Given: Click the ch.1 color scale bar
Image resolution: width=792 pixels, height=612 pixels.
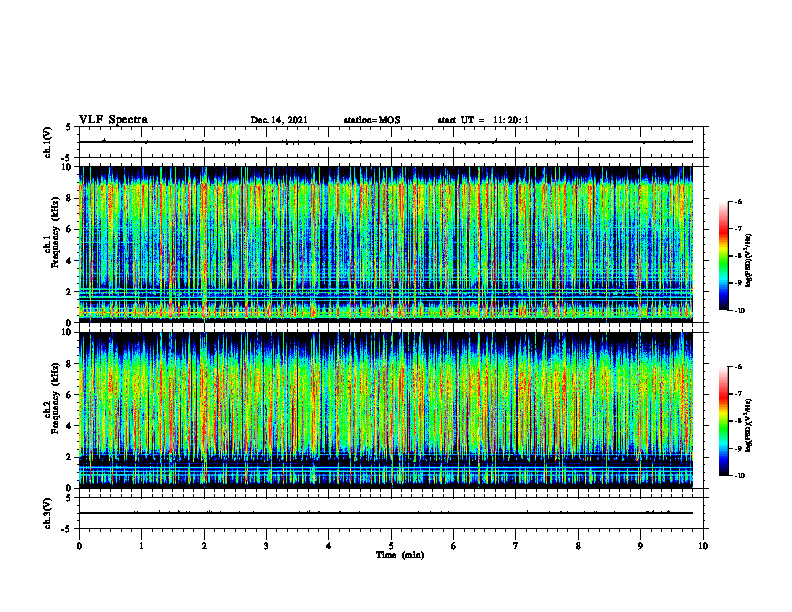Looking at the screenshot, I should [x=723, y=256].
